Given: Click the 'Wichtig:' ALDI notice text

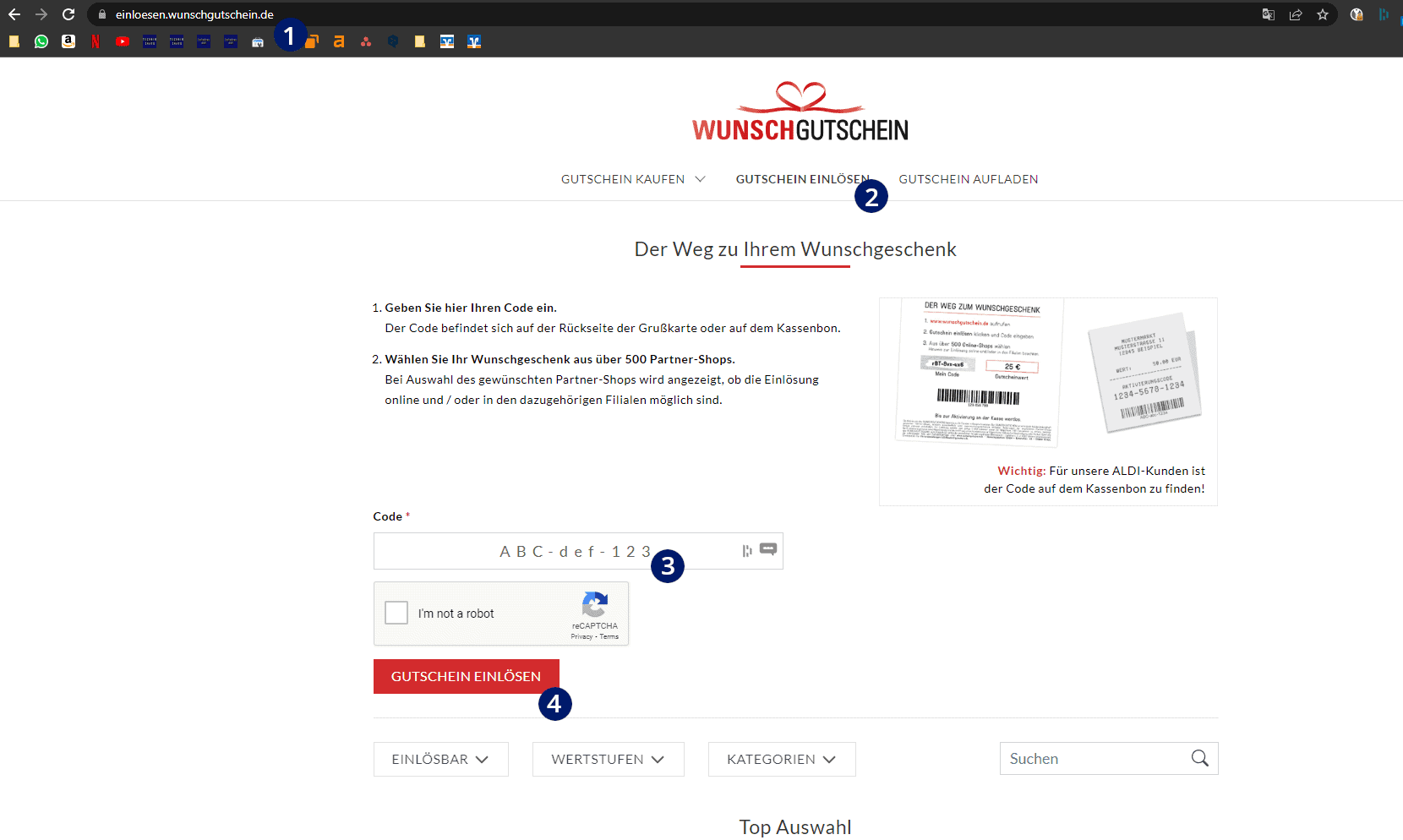Looking at the screenshot, I should click(x=1095, y=479).
